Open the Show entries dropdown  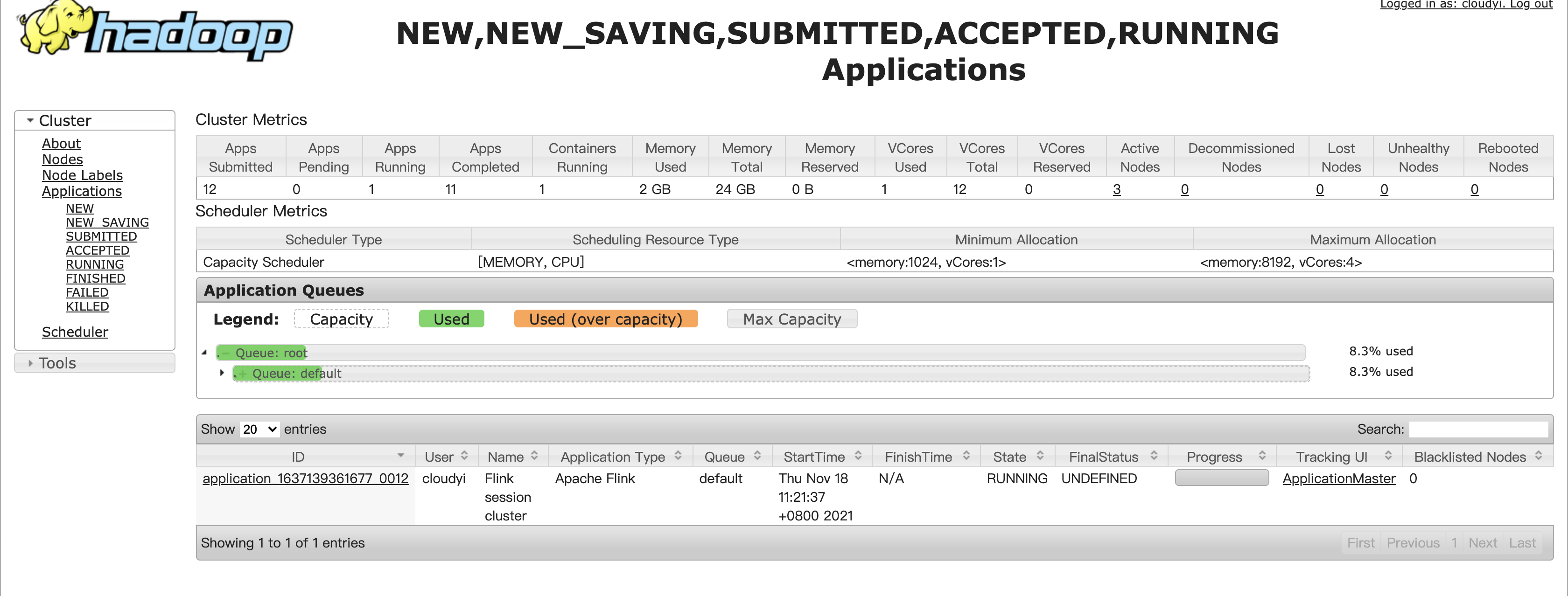259,430
